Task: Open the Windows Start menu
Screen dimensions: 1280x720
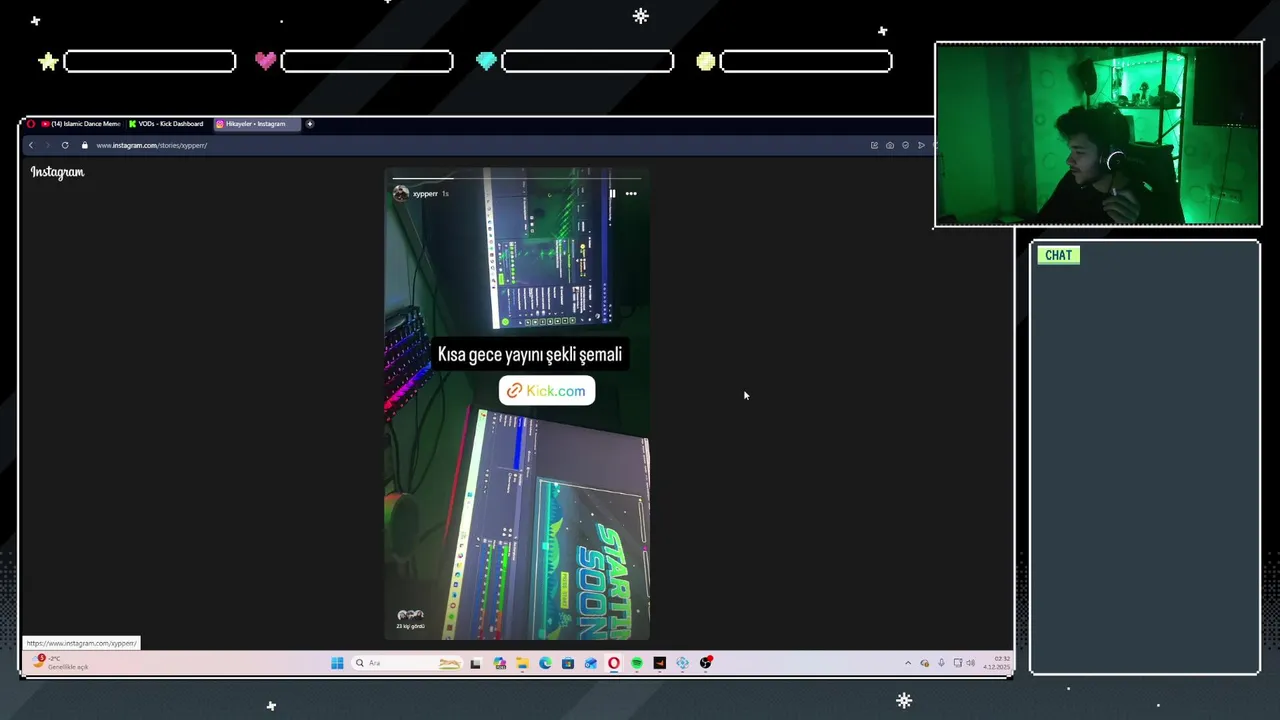Action: [337, 663]
